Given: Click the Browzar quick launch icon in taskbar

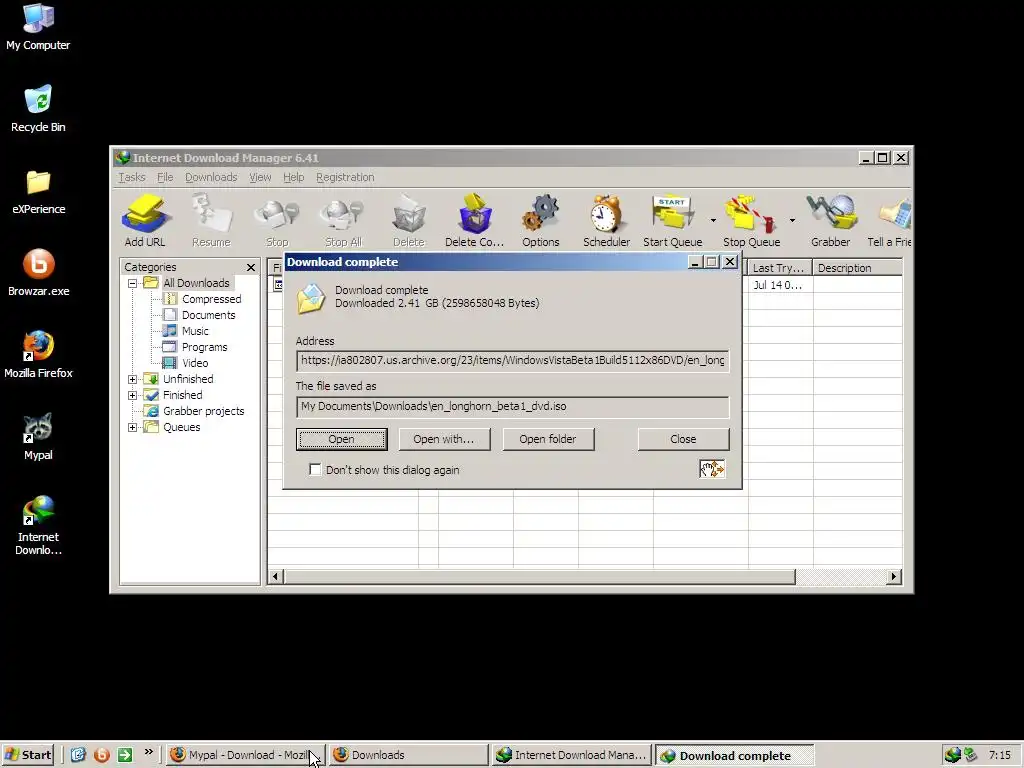Looking at the screenshot, I should pyautogui.click(x=101, y=754).
